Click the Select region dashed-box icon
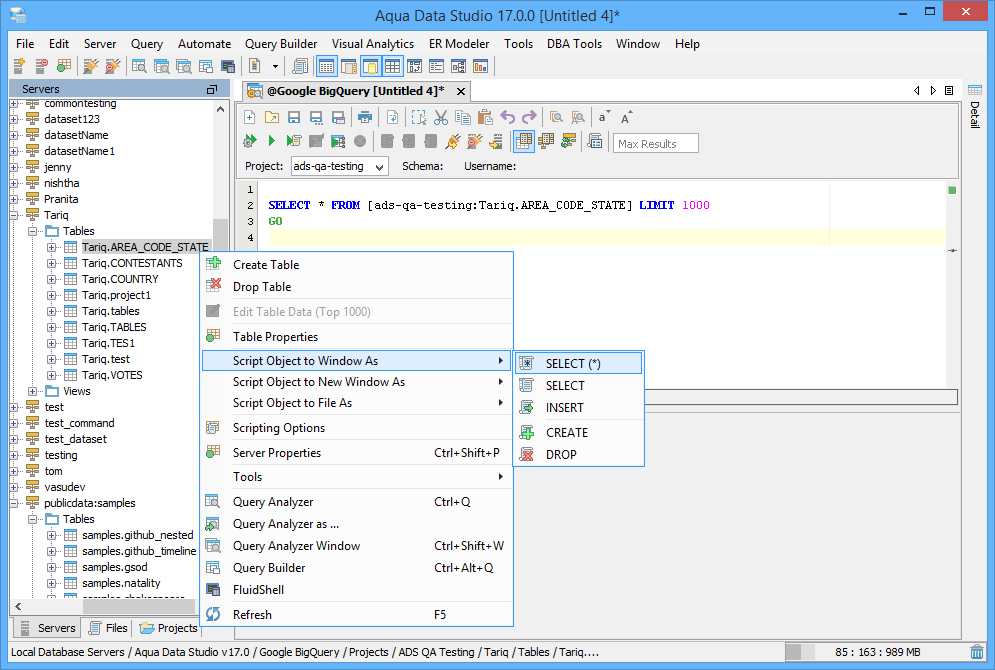This screenshot has height=670, width=995. point(419,117)
